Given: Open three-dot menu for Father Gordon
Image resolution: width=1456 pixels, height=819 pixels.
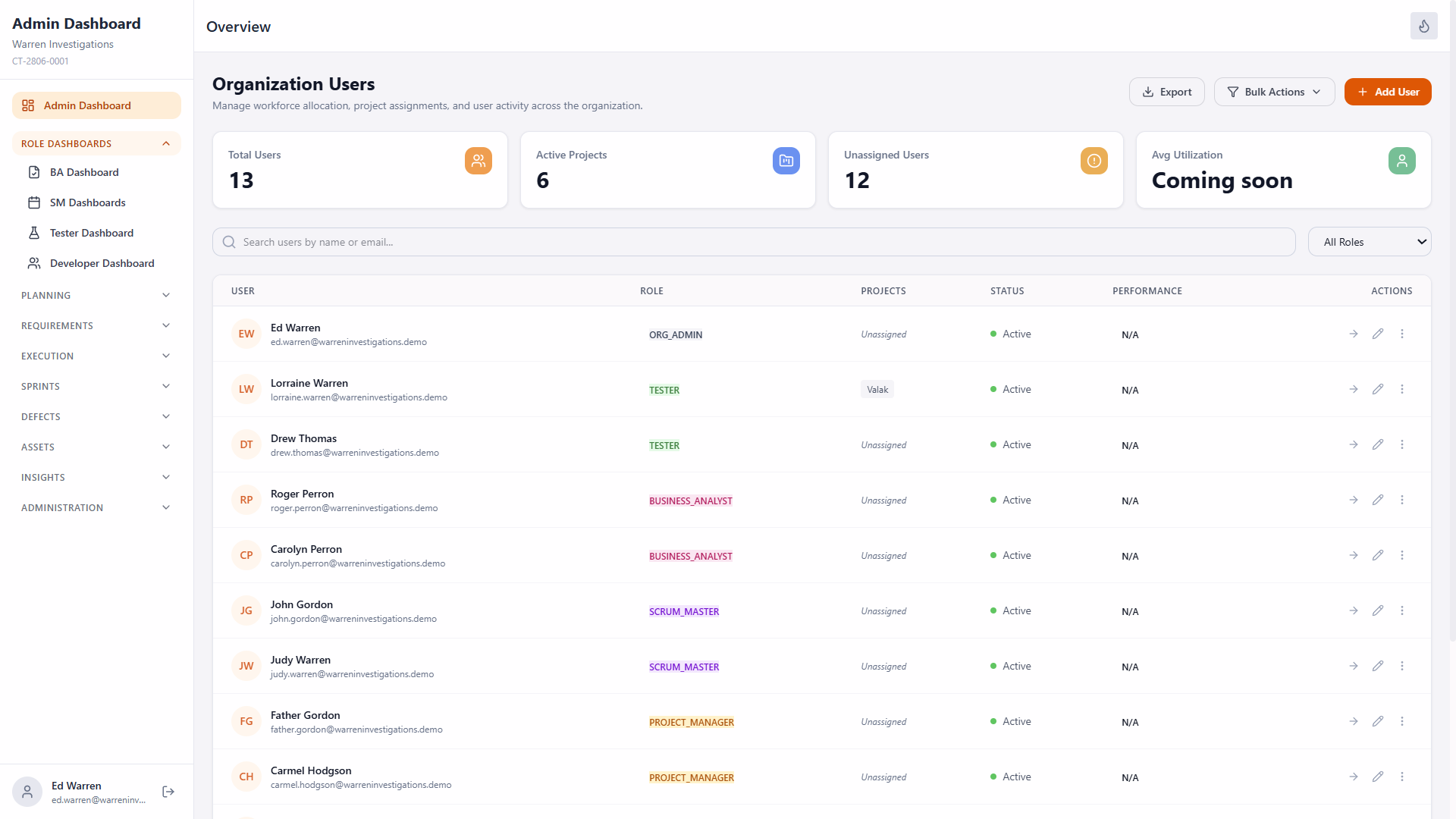Looking at the screenshot, I should tap(1402, 721).
